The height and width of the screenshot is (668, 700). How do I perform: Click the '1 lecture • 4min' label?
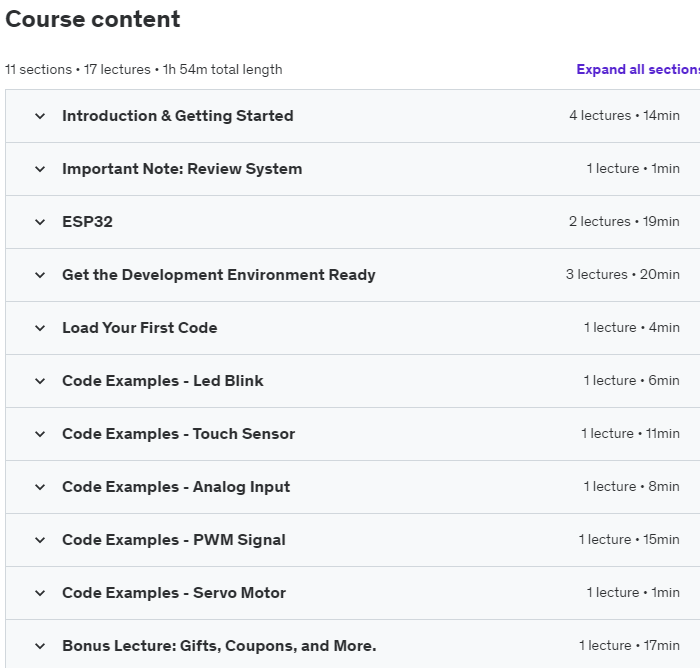point(632,328)
